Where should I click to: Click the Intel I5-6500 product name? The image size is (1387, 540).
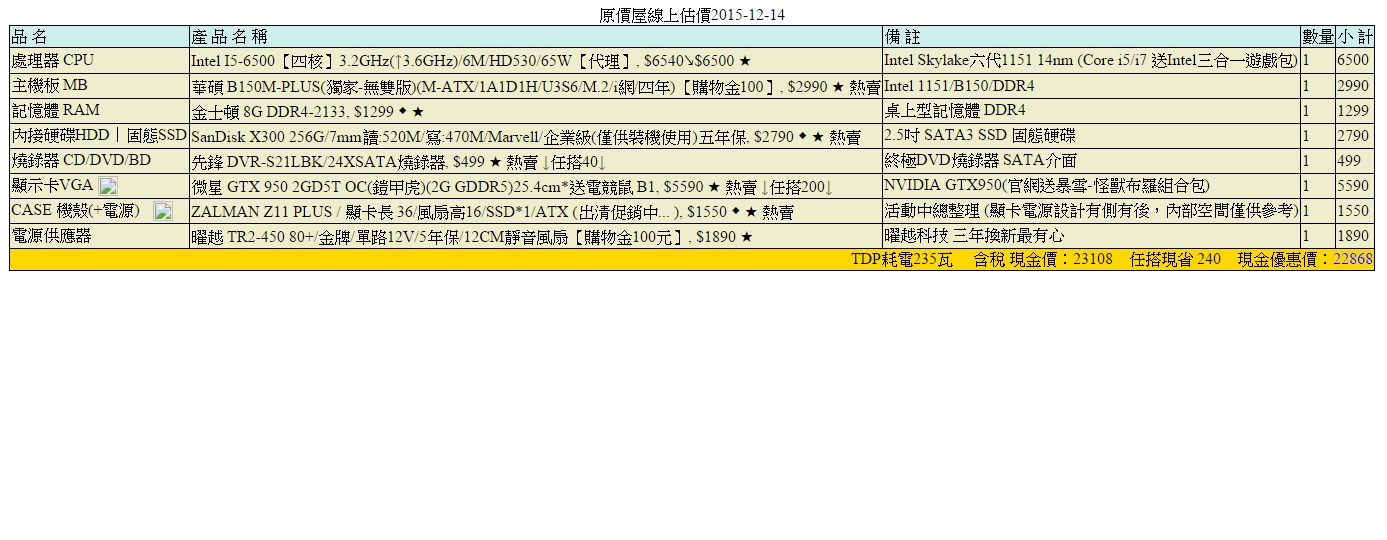[470, 61]
